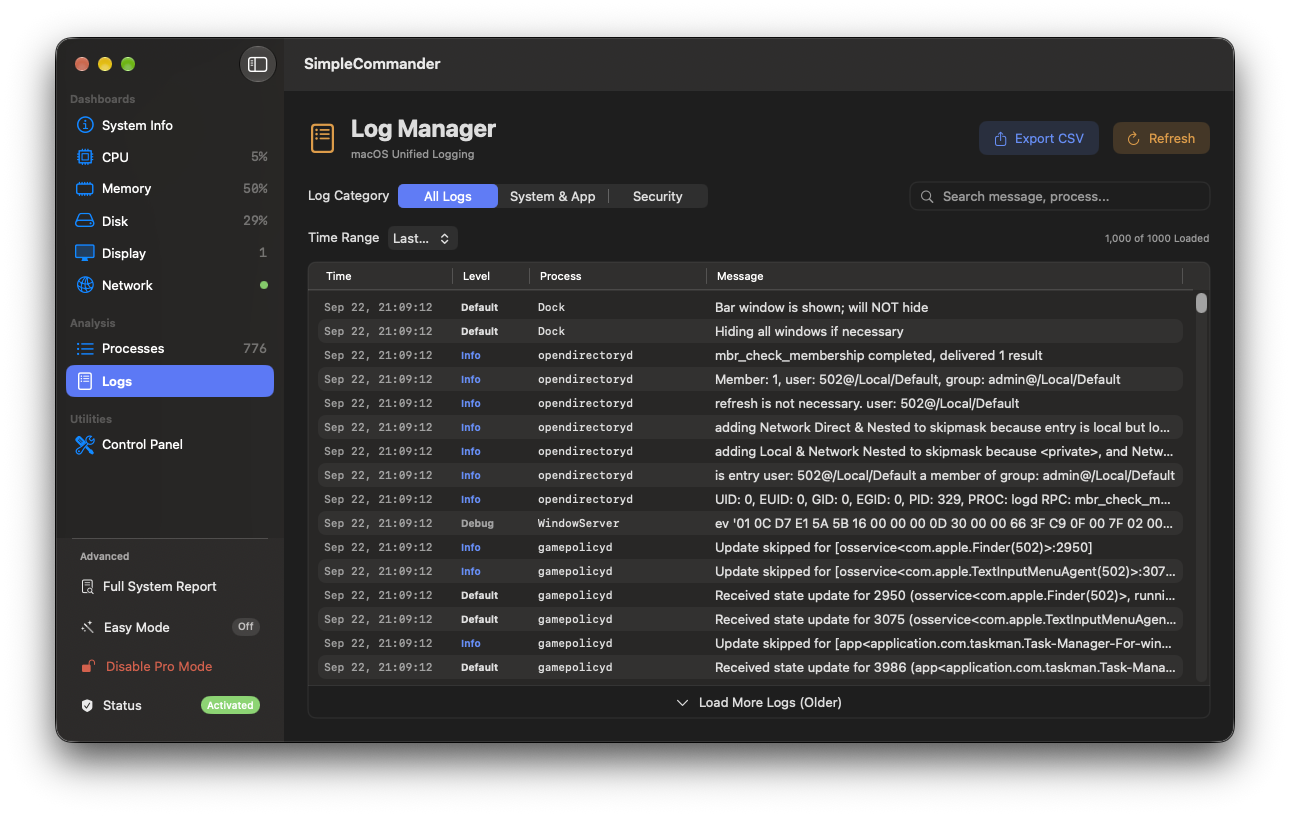Select 'Bar window is shown' log row
1290x816 pixels.
tap(750, 307)
